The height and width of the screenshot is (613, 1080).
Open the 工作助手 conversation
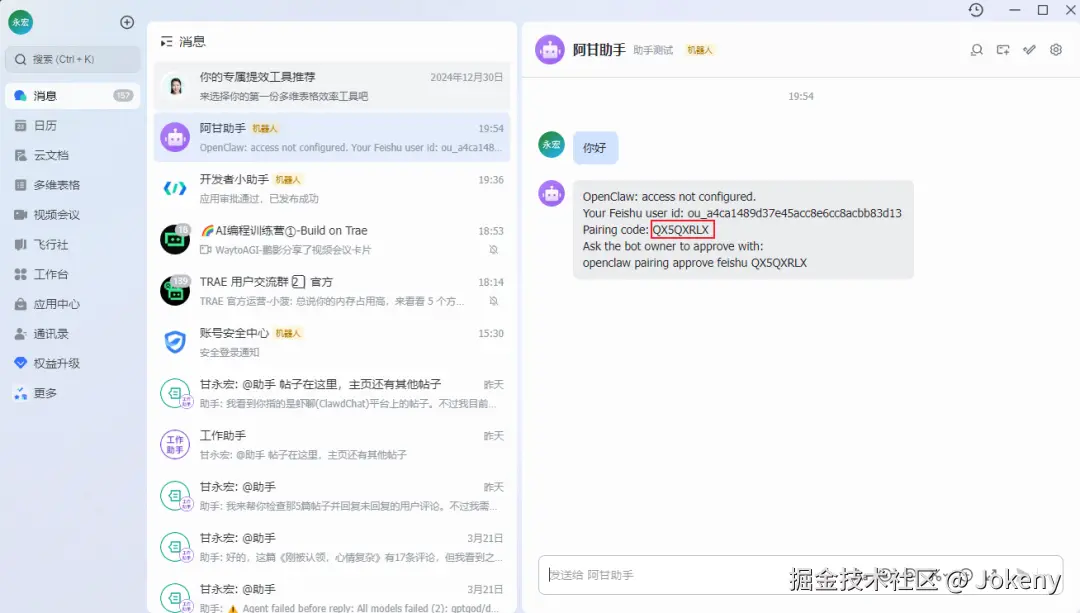(331, 444)
